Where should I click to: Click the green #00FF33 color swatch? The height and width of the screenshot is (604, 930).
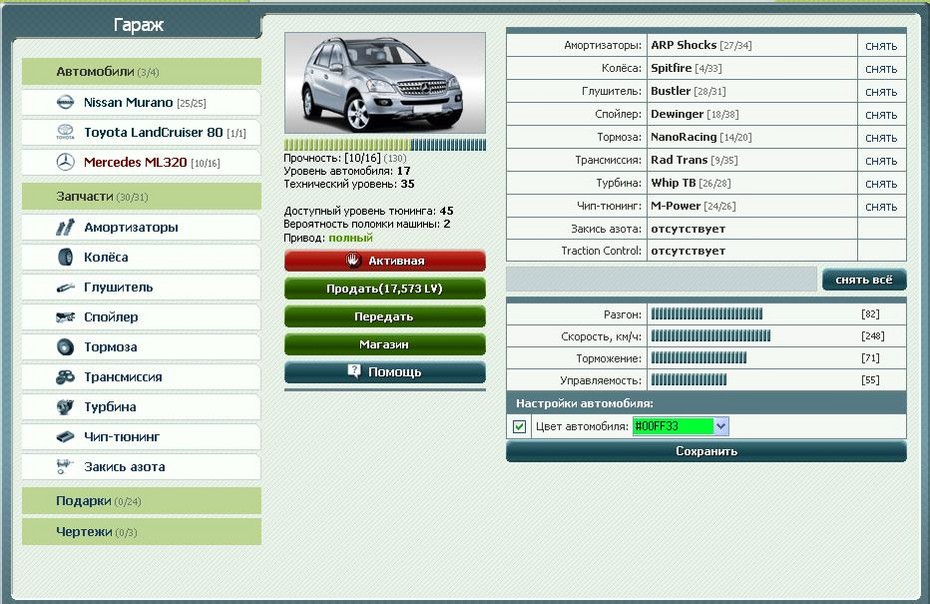[x=673, y=426]
